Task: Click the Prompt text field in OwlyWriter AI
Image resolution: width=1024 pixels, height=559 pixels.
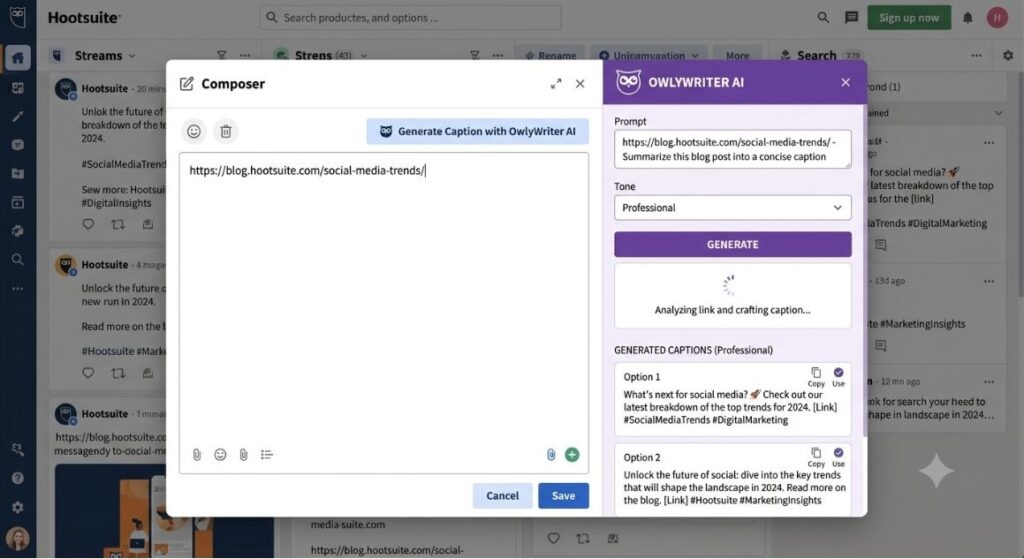Action: 733,149
